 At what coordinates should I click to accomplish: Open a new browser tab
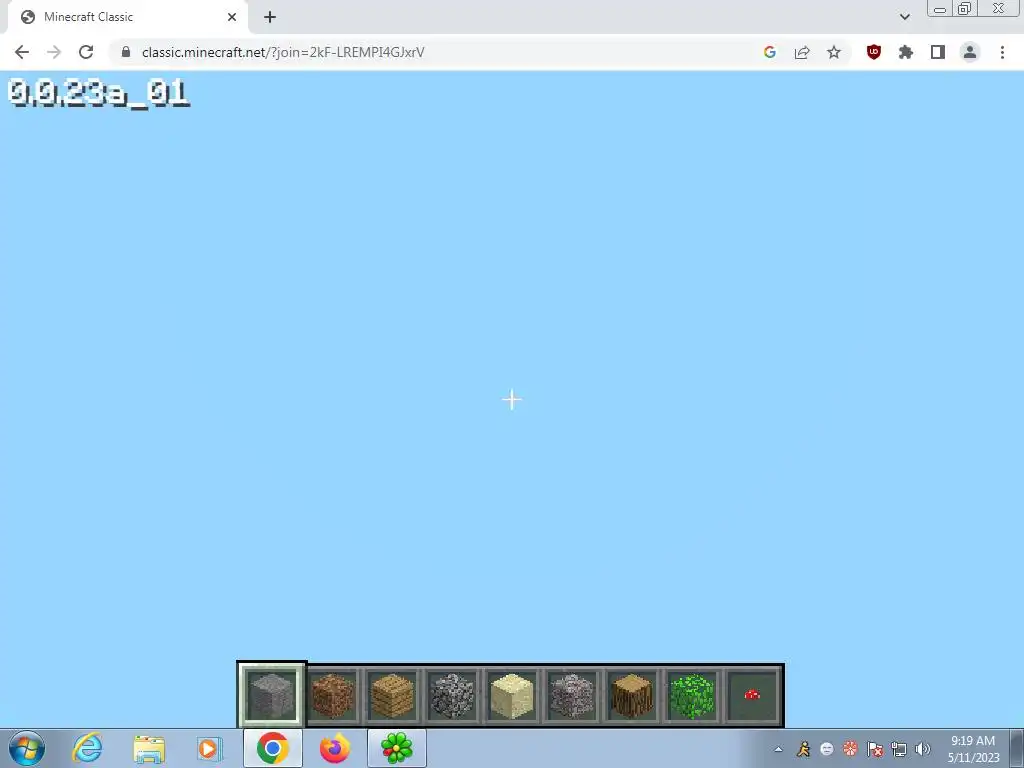pyautogui.click(x=270, y=17)
